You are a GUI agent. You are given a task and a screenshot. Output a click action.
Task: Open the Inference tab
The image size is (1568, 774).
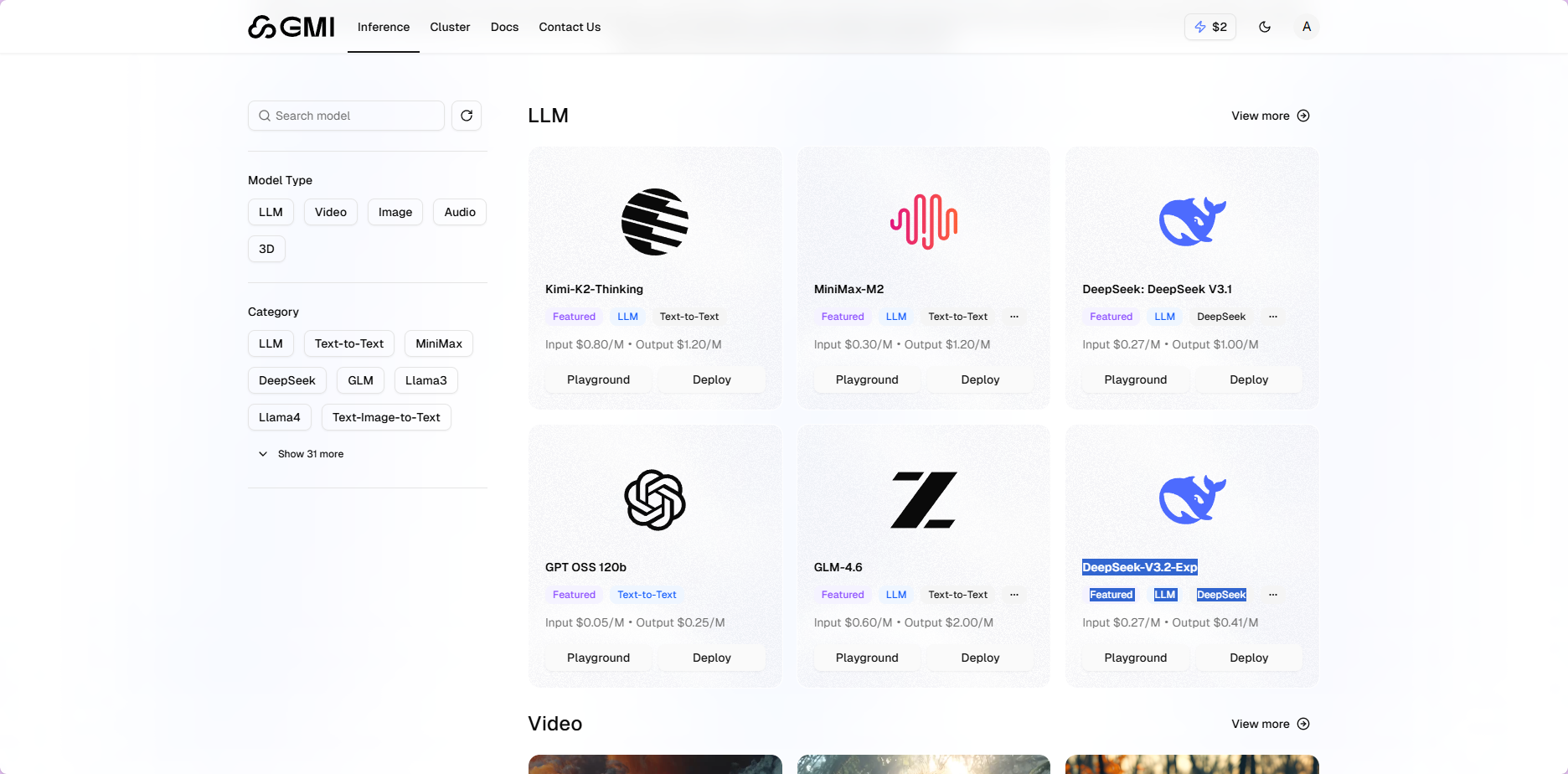(384, 27)
